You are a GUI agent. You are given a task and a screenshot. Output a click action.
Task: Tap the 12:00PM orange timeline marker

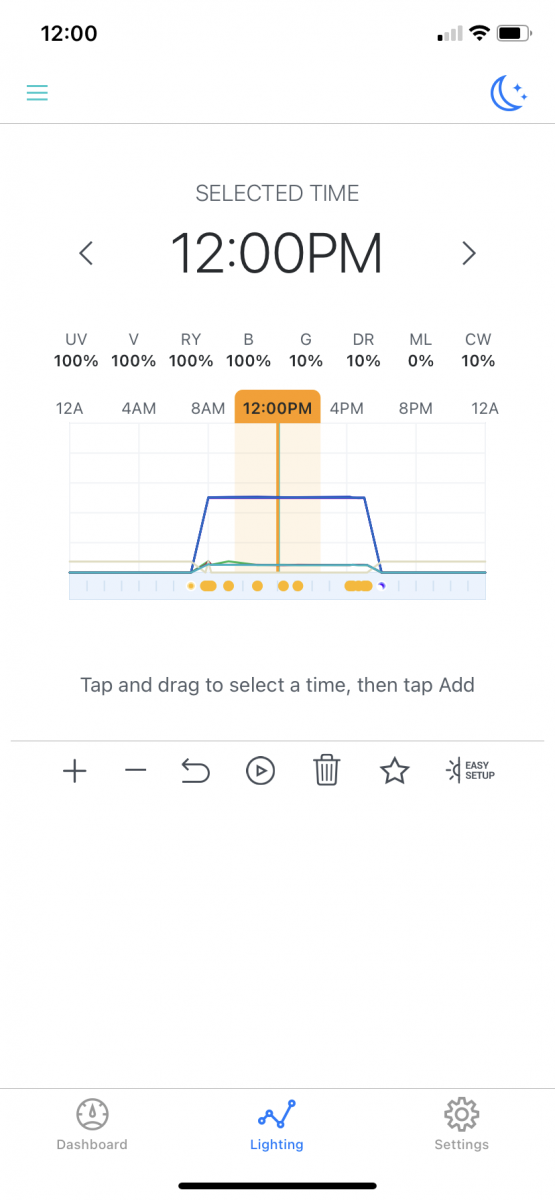pyautogui.click(x=278, y=408)
